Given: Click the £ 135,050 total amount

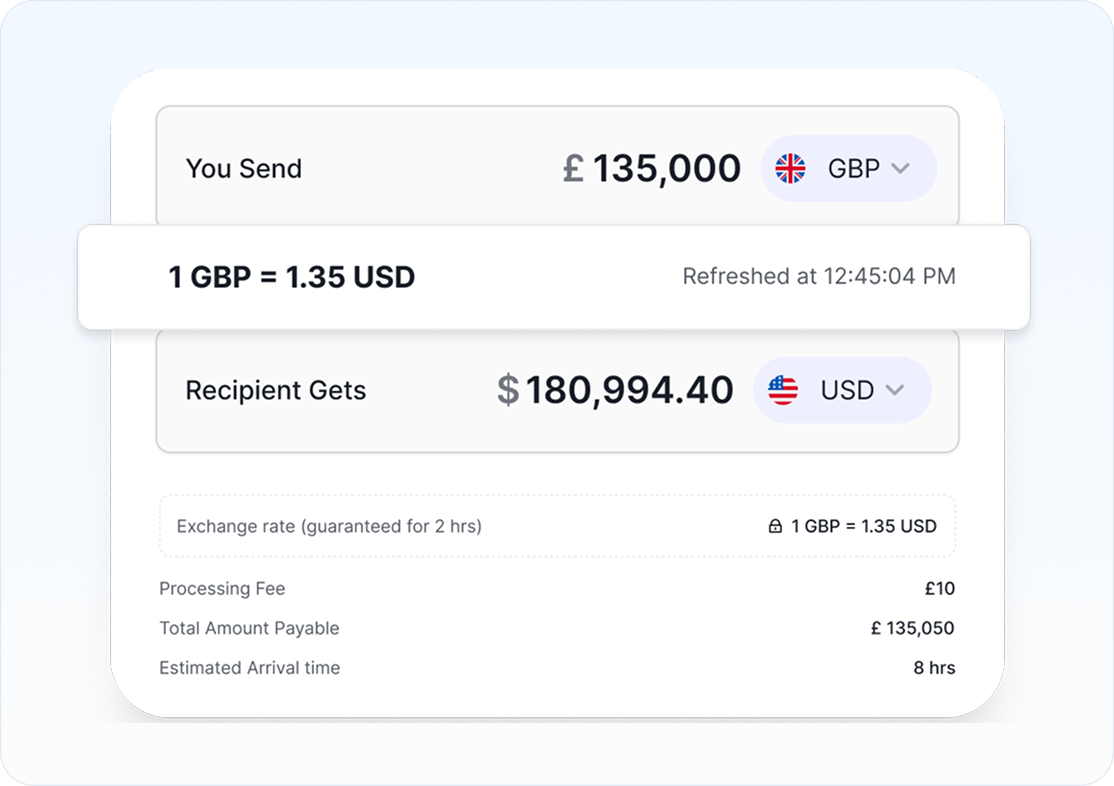Looking at the screenshot, I should click(x=912, y=628).
